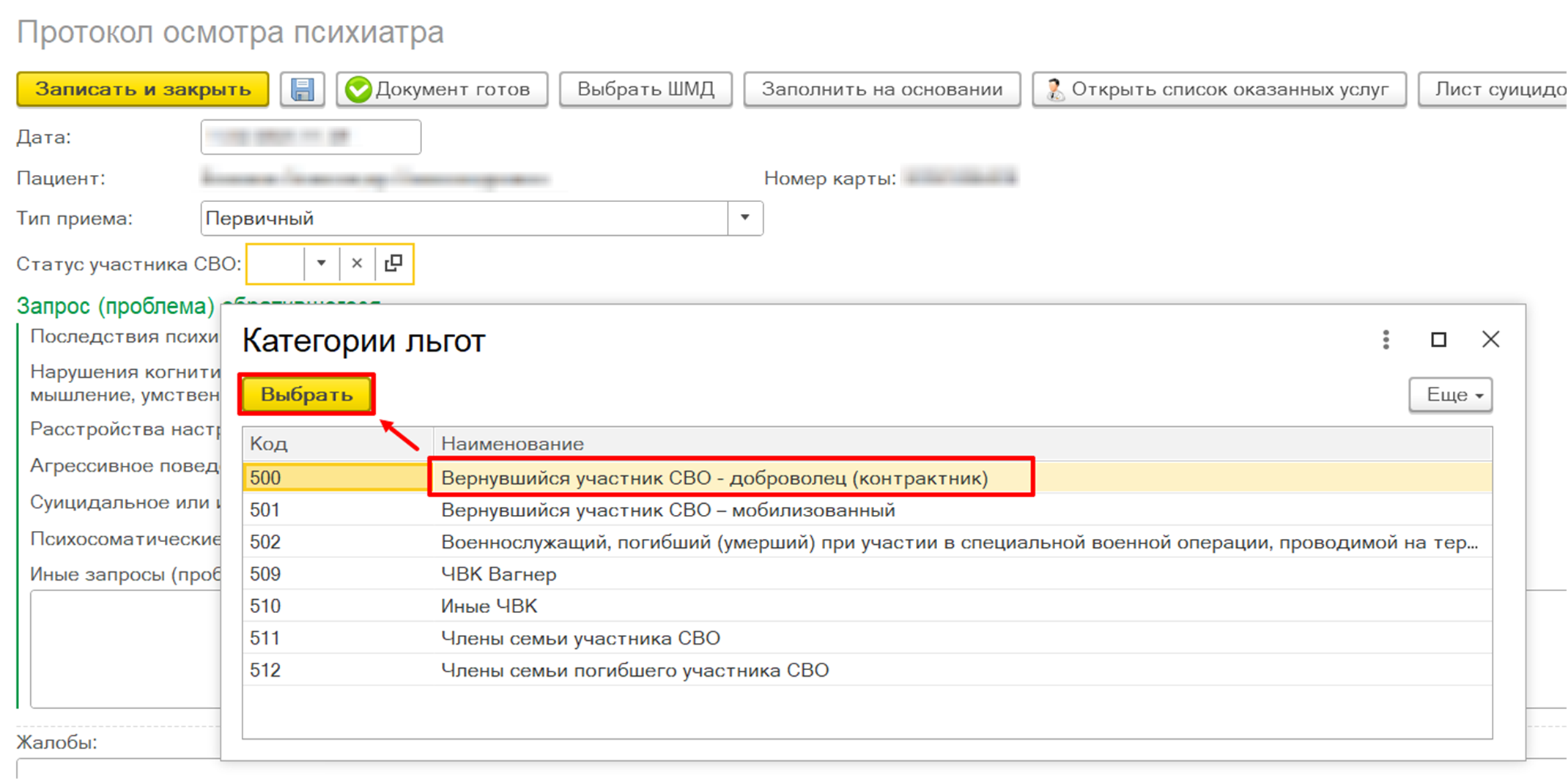This screenshot has width=1568, height=780.
Task: Maximize the Категории льгот dialog
Action: (x=1438, y=340)
